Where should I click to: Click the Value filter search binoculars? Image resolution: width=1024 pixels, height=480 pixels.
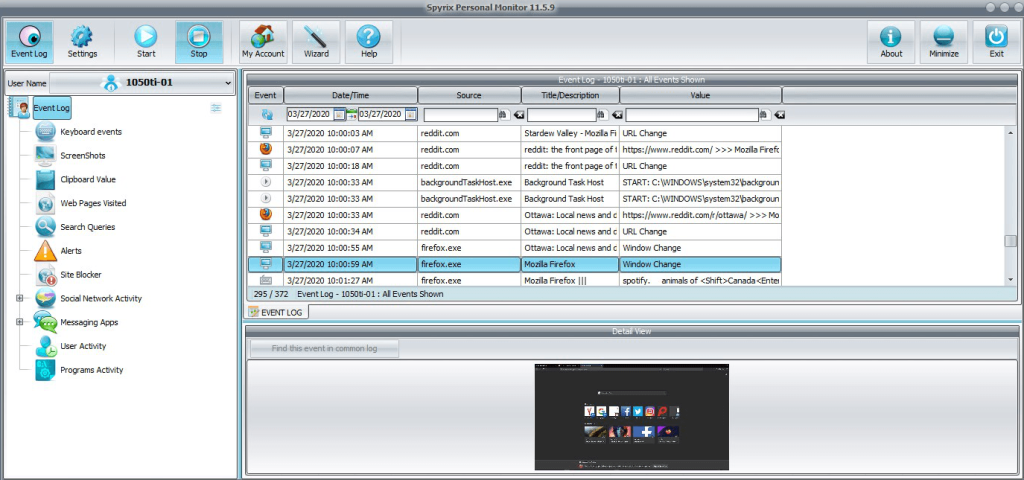coord(764,115)
